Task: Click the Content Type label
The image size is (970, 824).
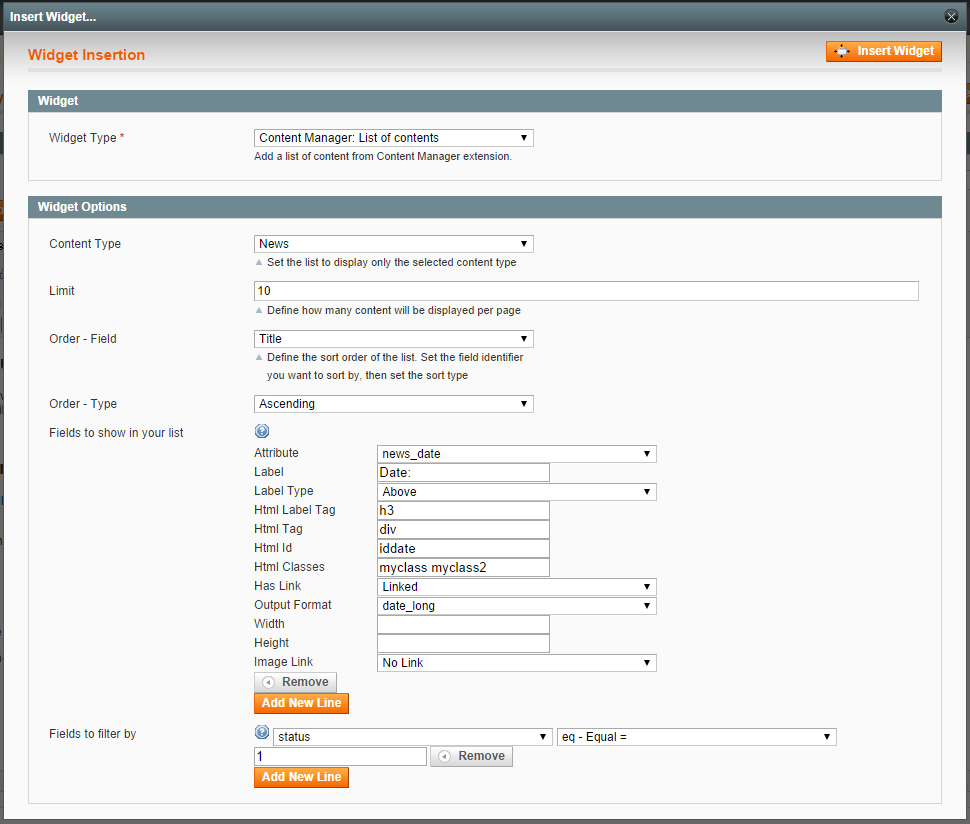Action: [85, 244]
